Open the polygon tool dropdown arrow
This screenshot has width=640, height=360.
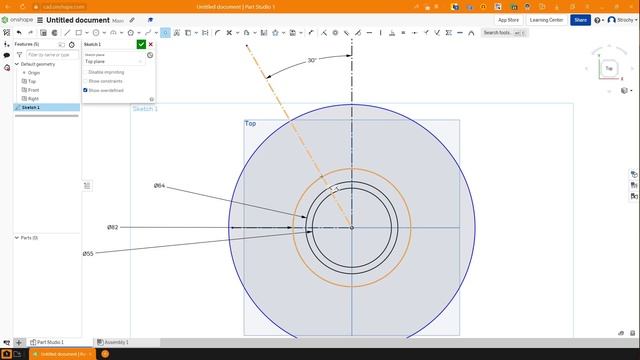pos(139,33)
